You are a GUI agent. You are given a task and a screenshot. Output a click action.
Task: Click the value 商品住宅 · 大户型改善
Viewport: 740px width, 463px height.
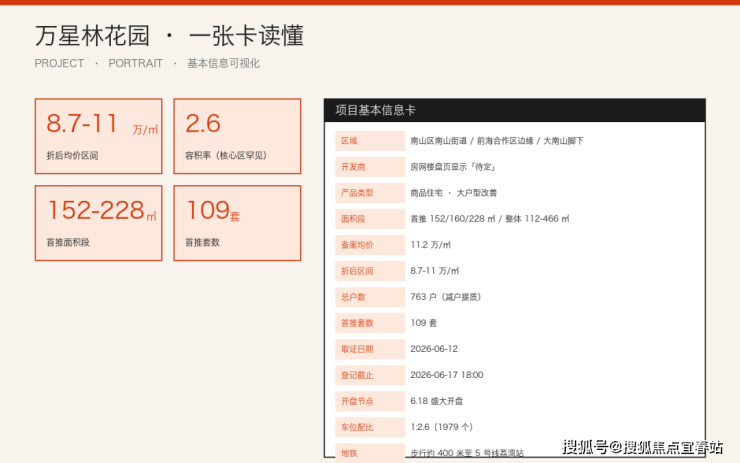pyautogui.click(x=454, y=193)
